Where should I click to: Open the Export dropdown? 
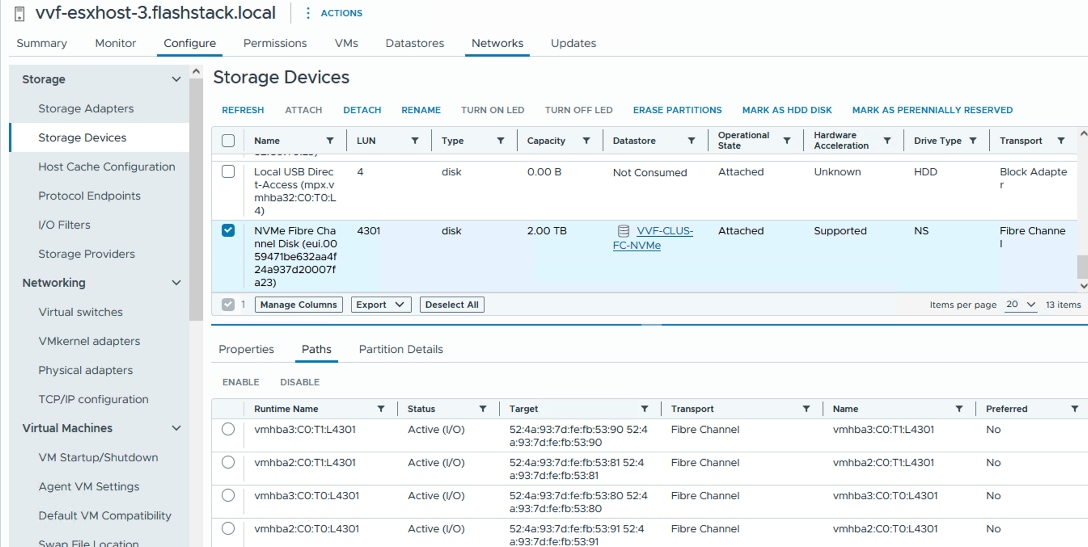[x=380, y=305]
